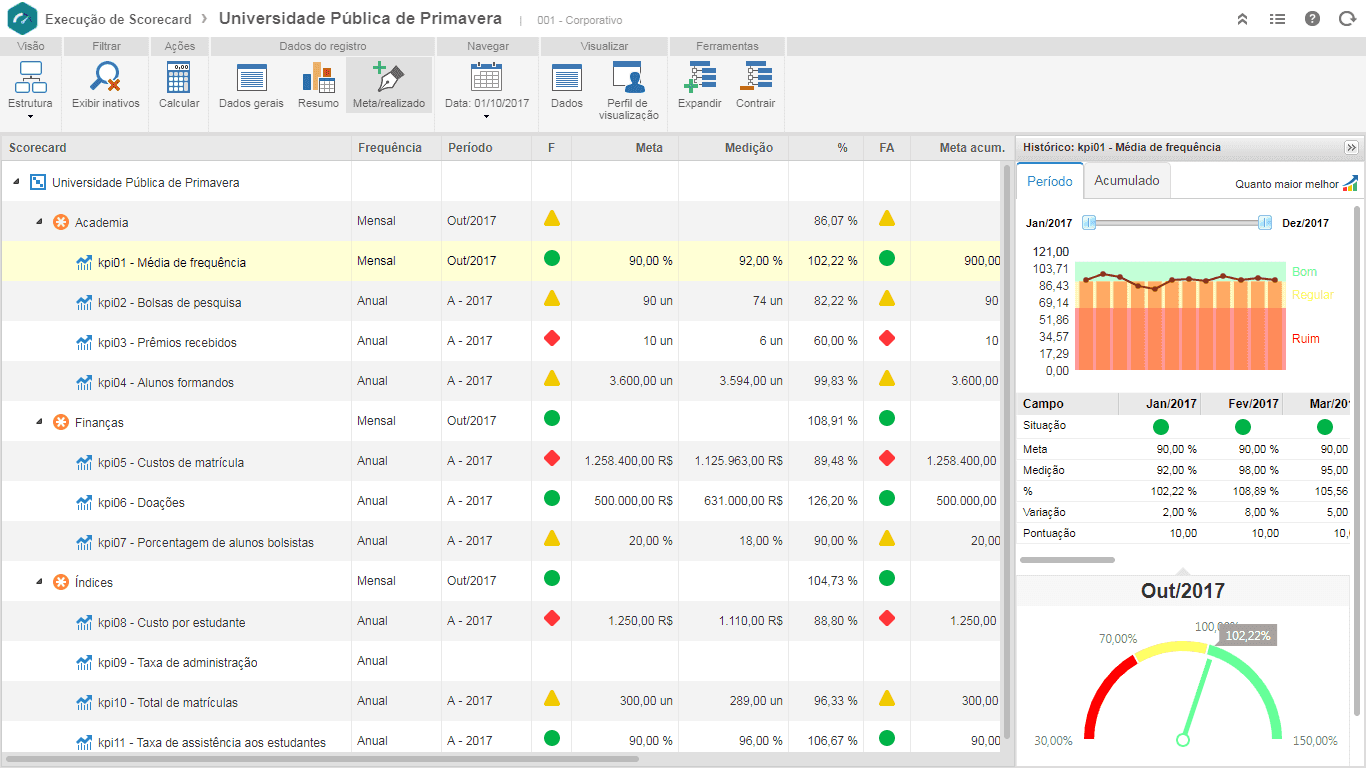Open the Data: 01/10/2017 date dropdown
The image size is (1366, 768).
click(x=487, y=90)
